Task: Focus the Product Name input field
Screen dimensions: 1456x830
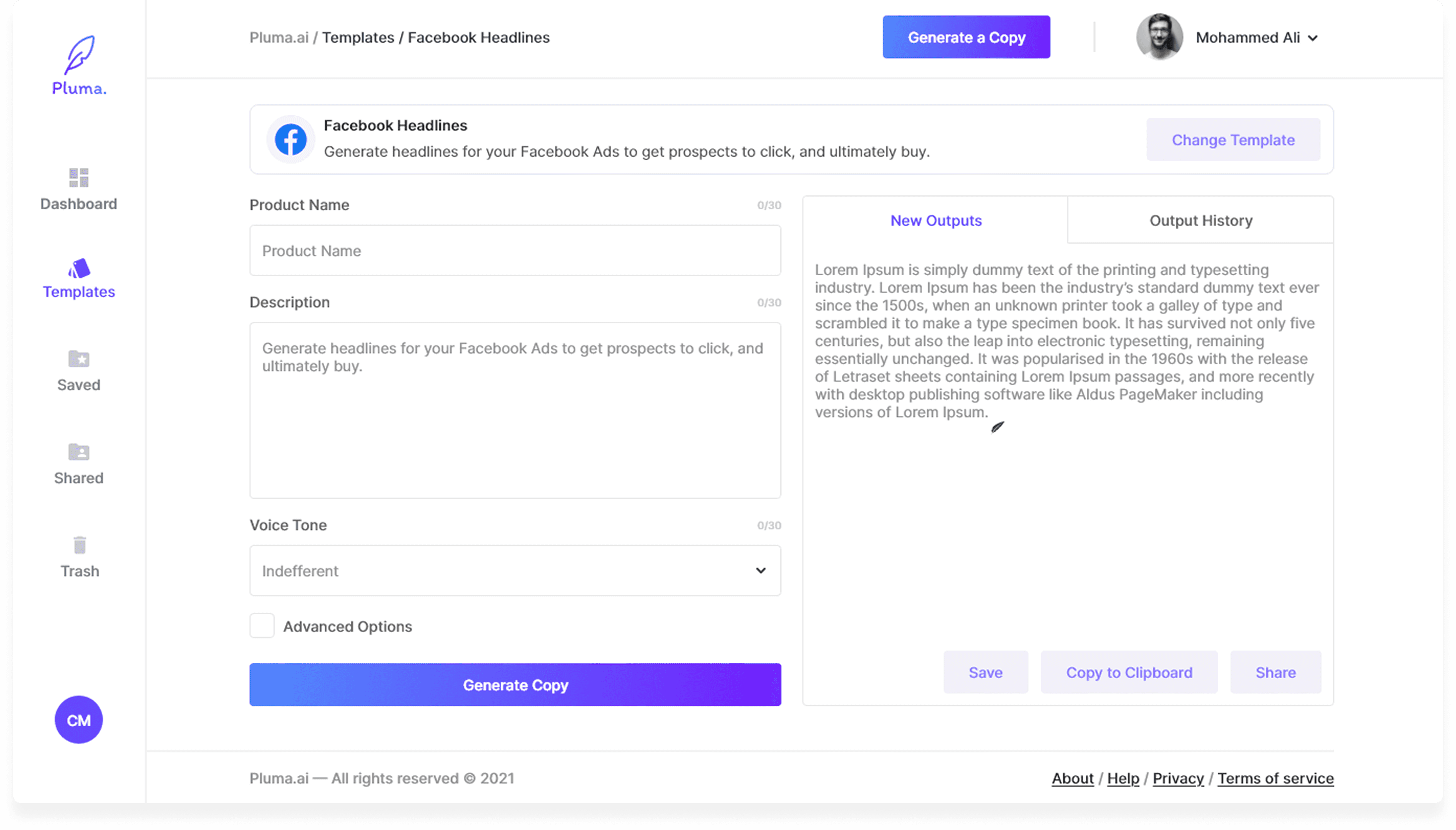Action: point(515,251)
